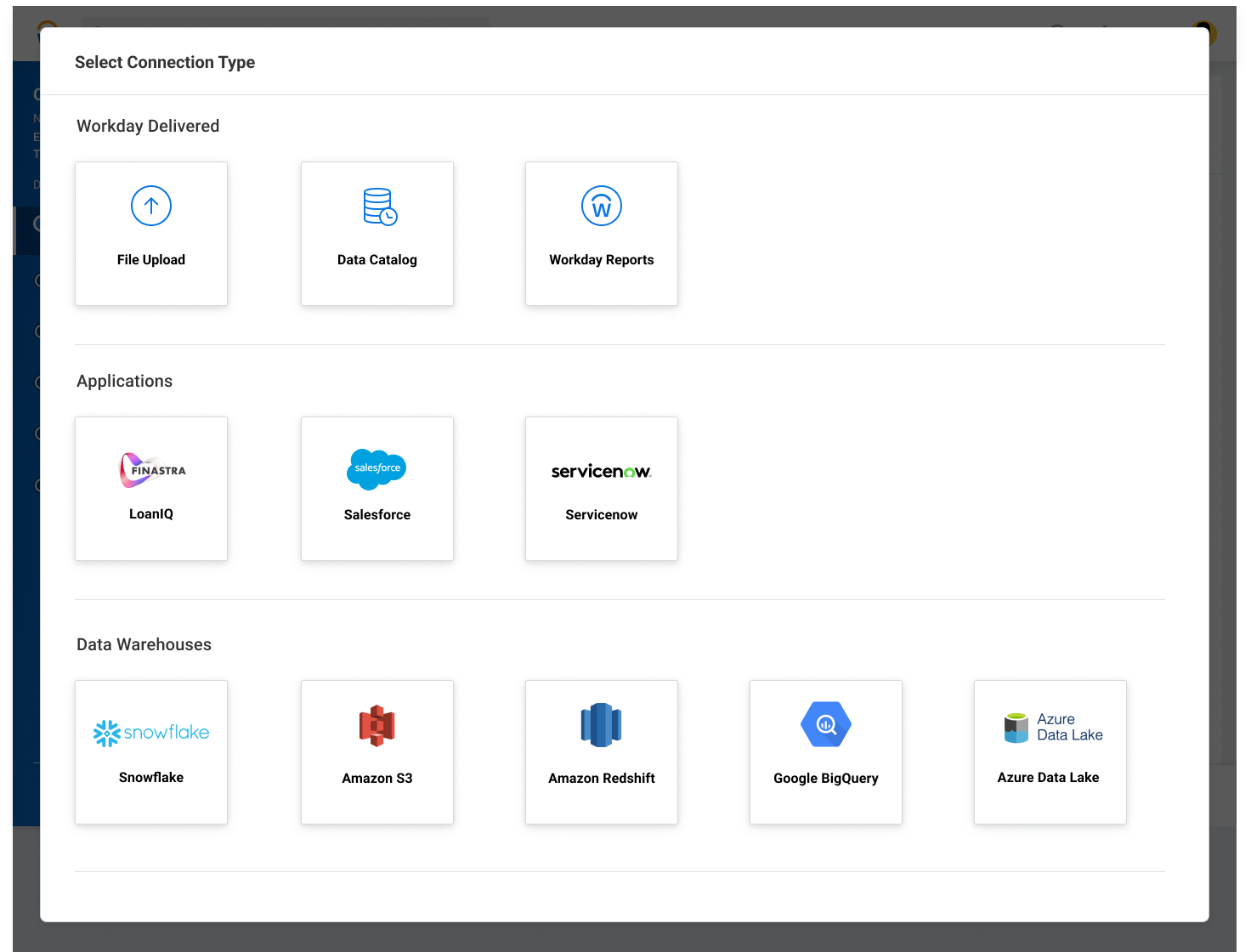Click the ServiceNow logo
The width and height of the screenshot is (1251, 952).
click(602, 471)
